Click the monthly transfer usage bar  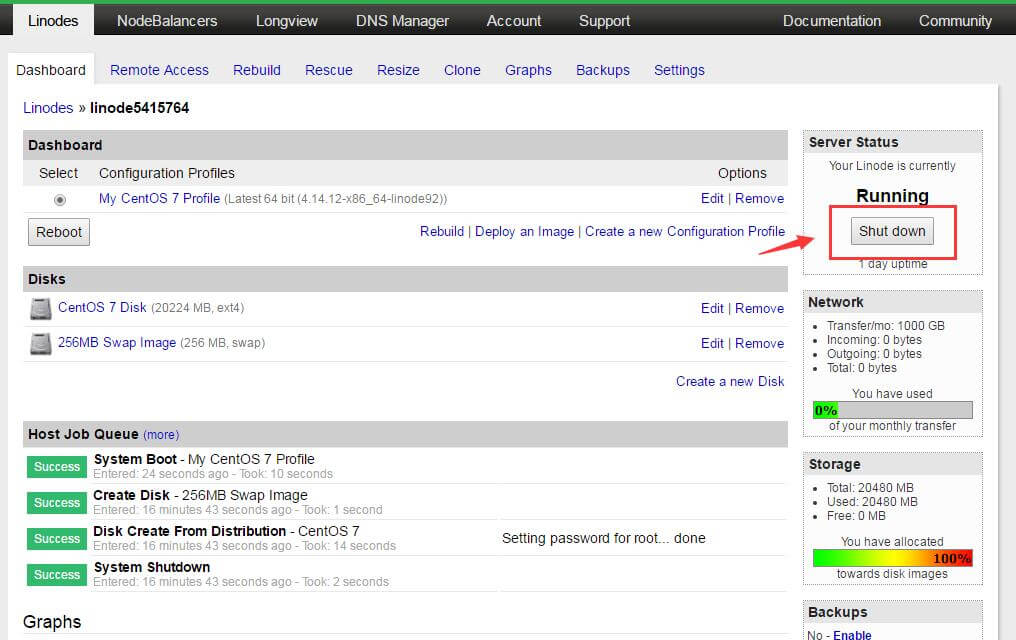pyautogui.click(x=892, y=410)
